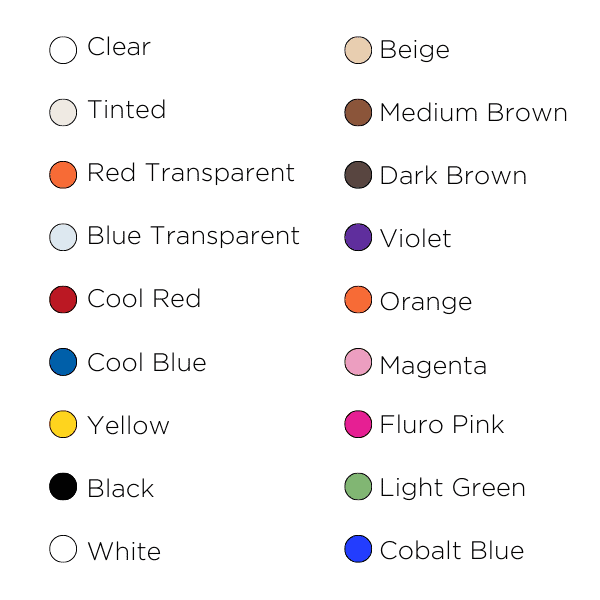Image resolution: width=600 pixels, height=600 pixels.
Task: Click the "Medium Brown" text label
Action: tap(473, 113)
